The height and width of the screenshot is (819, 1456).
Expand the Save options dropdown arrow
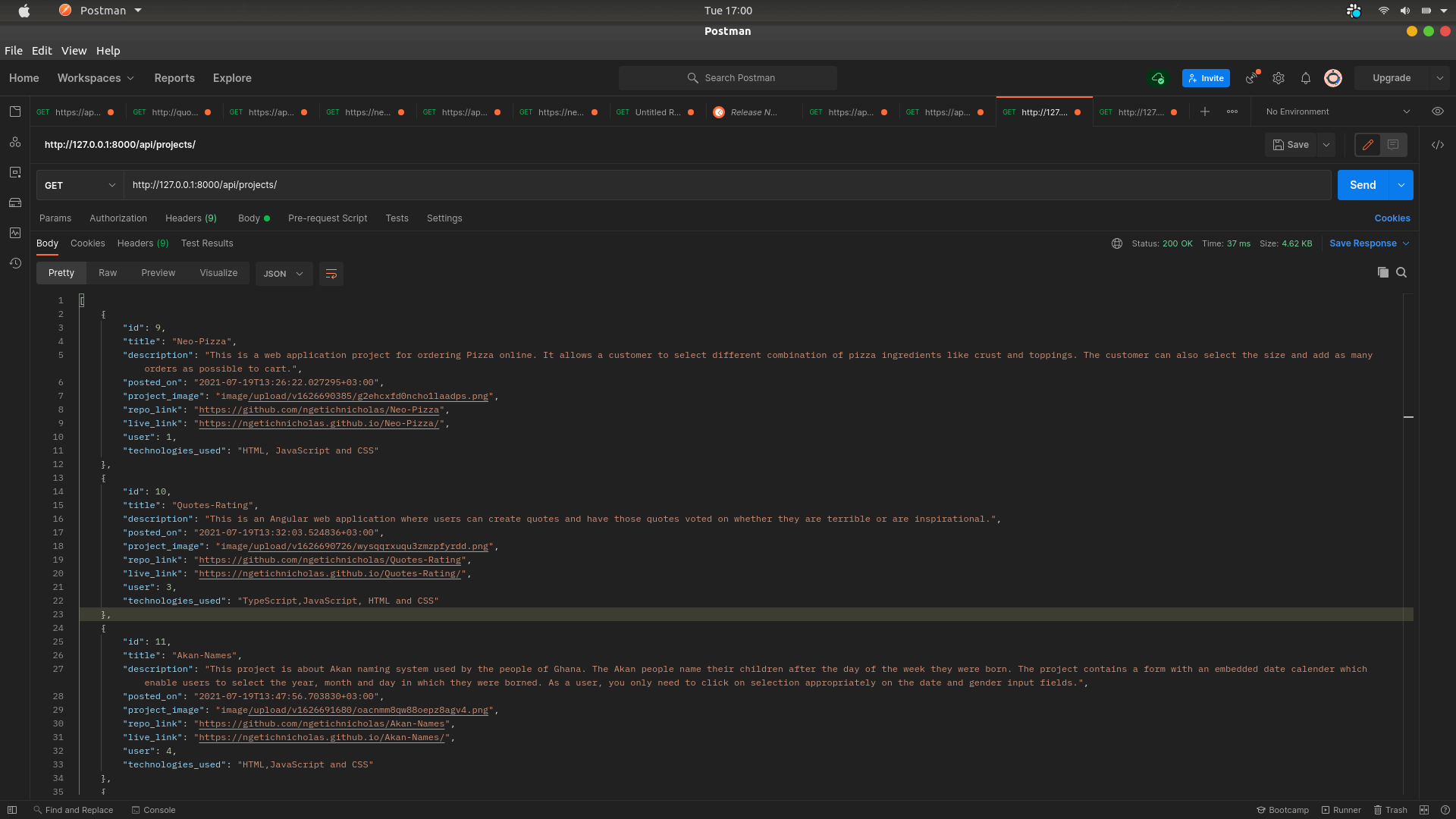pos(1326,145)
